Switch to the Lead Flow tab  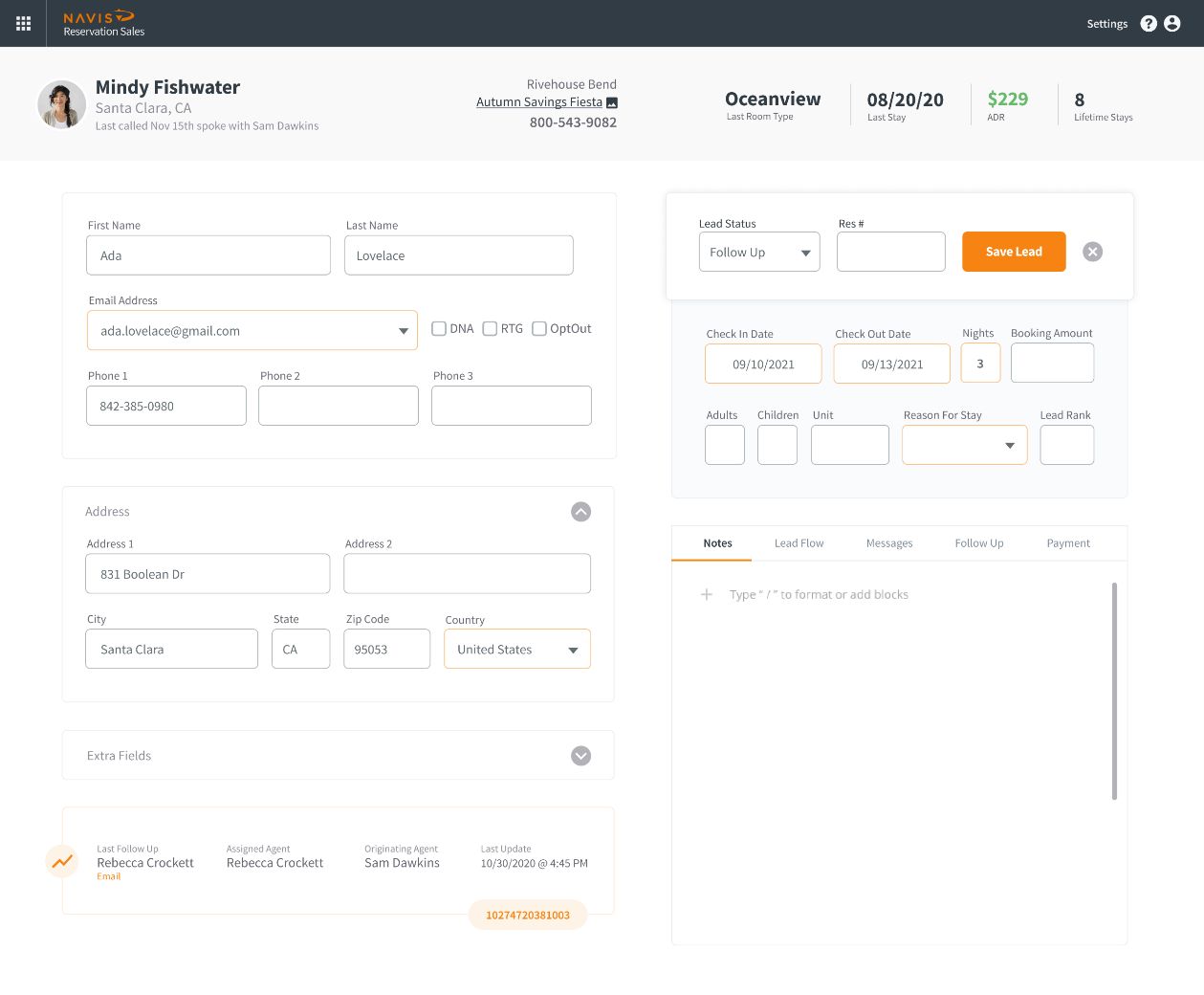(x=799, y=543)
